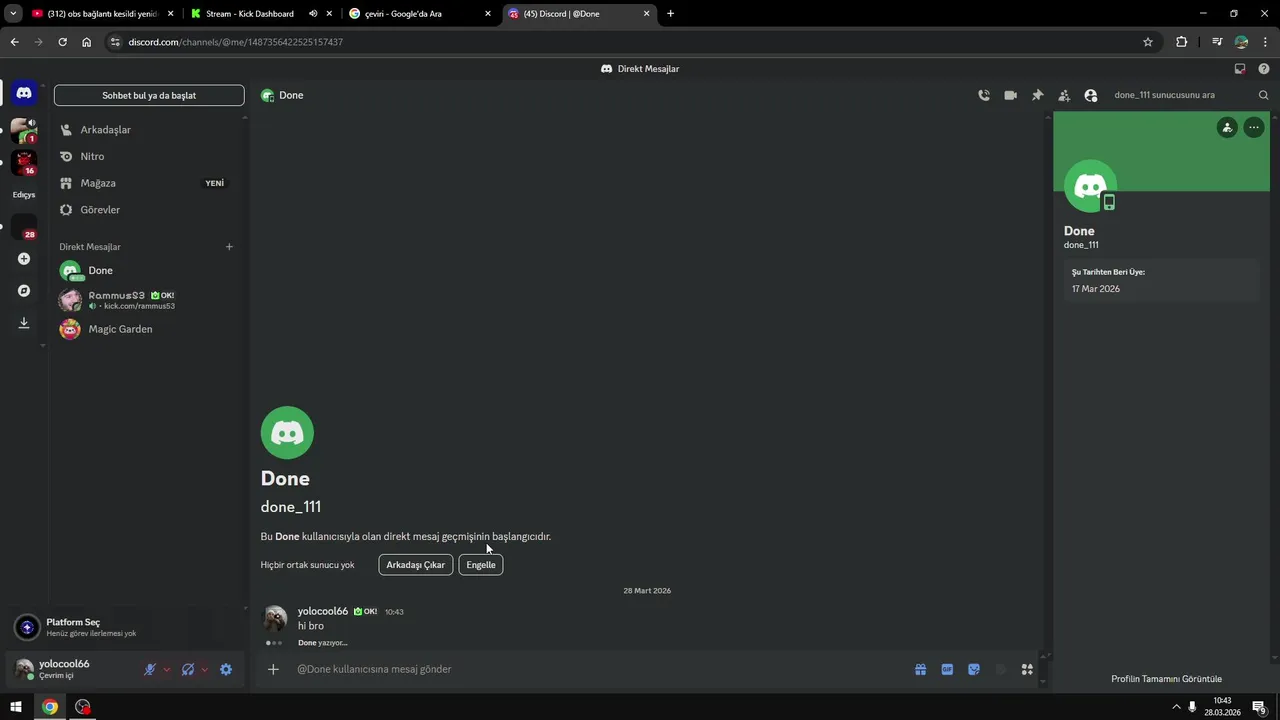
Task: Go to Chrome home page icon
Action: click(x=86, y=42)
